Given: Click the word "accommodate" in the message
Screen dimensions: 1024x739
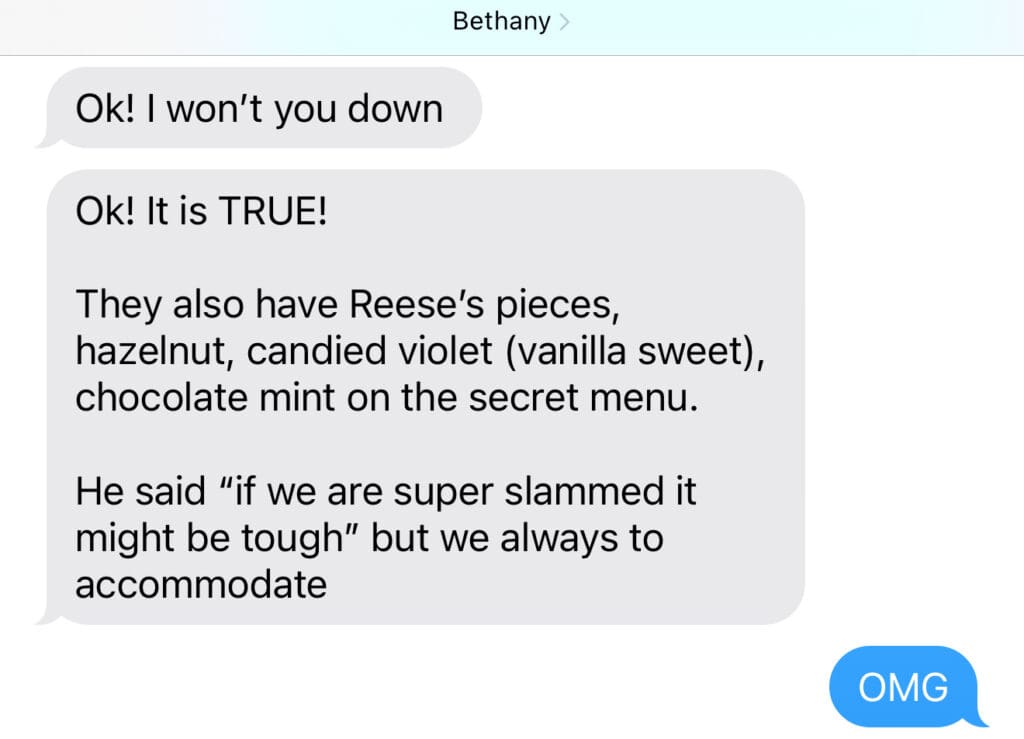Looking at the screenshot, I should pos(201,584).
